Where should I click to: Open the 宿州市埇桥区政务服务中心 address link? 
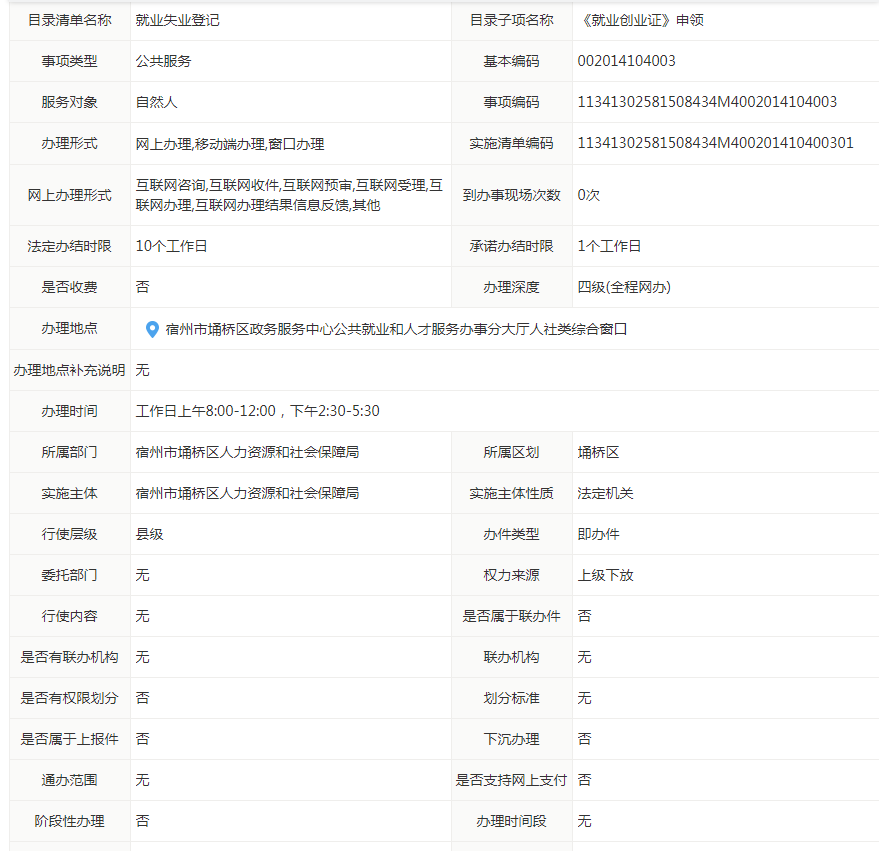[x=396, y=329]
